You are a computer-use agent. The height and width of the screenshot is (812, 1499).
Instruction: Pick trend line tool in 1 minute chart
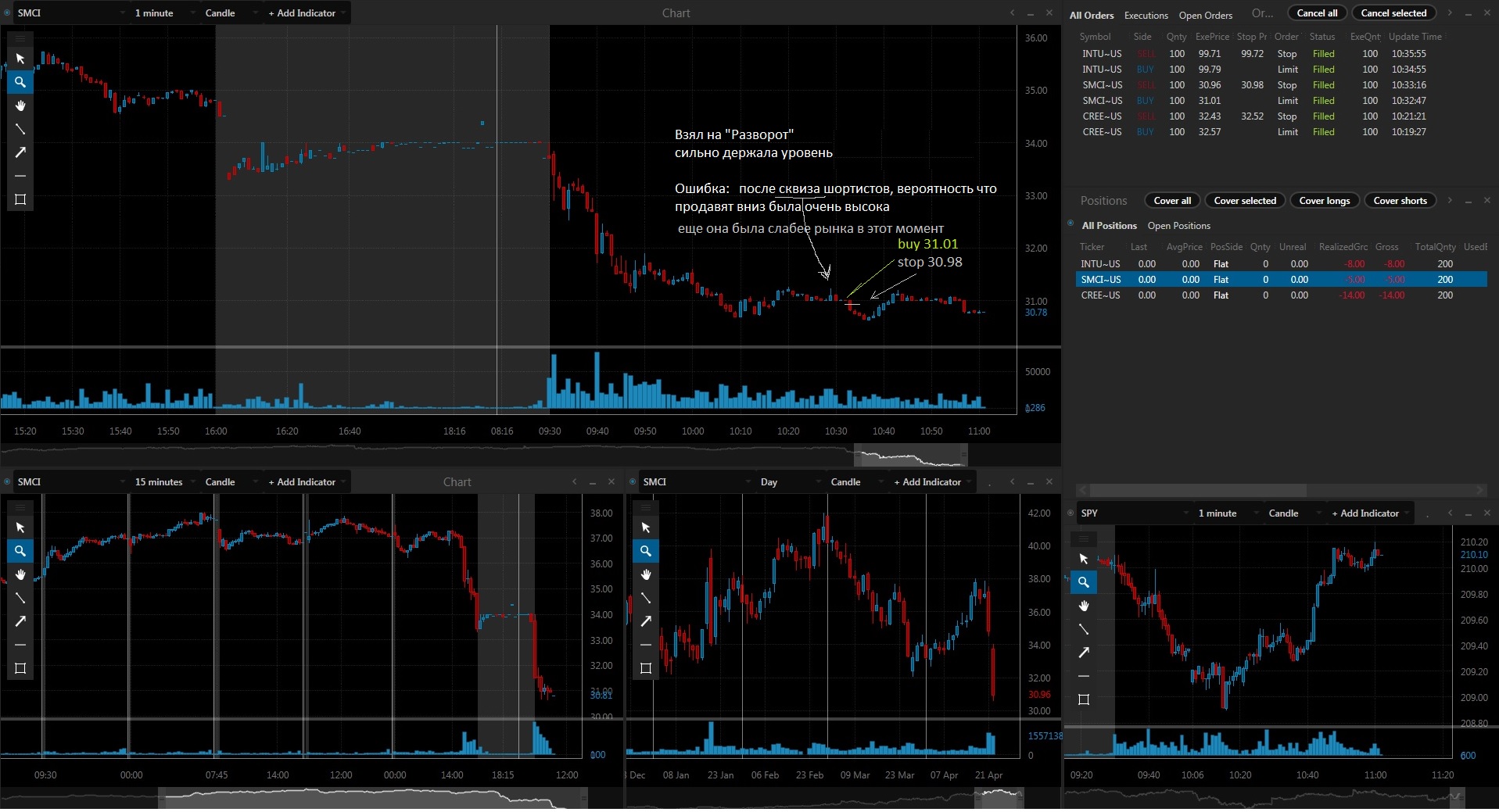pos(20,129)
